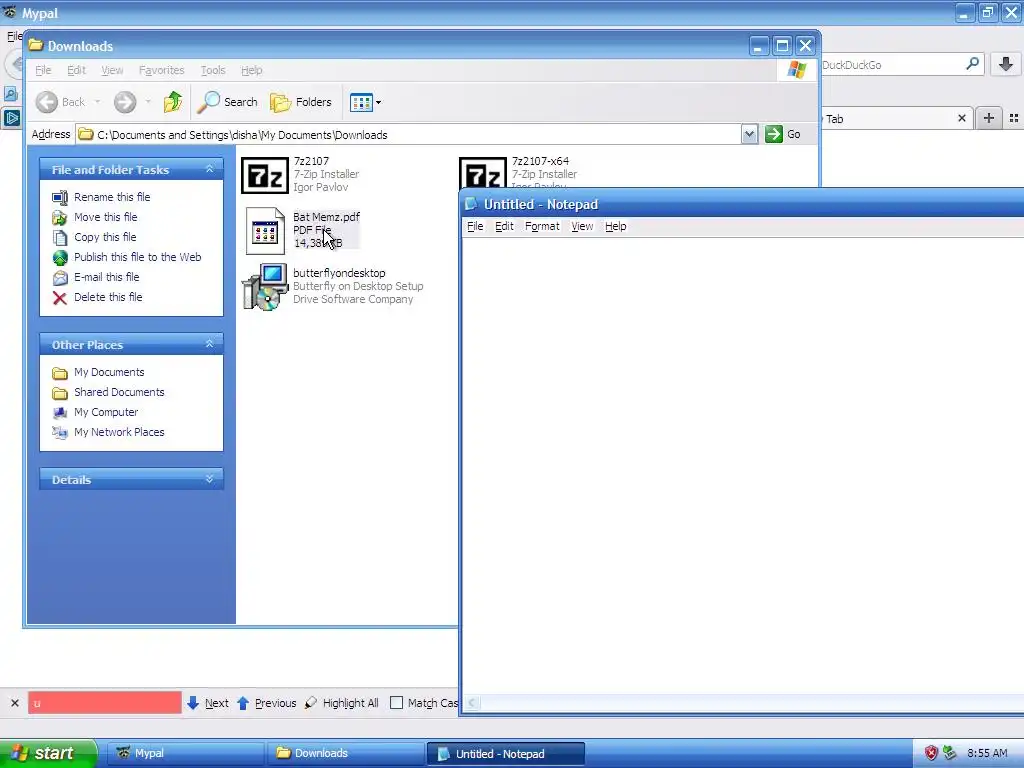Viewport: 1024px width, 768px height.
Task: Close the current Mypal tab
Action: [x=961, y=118]
